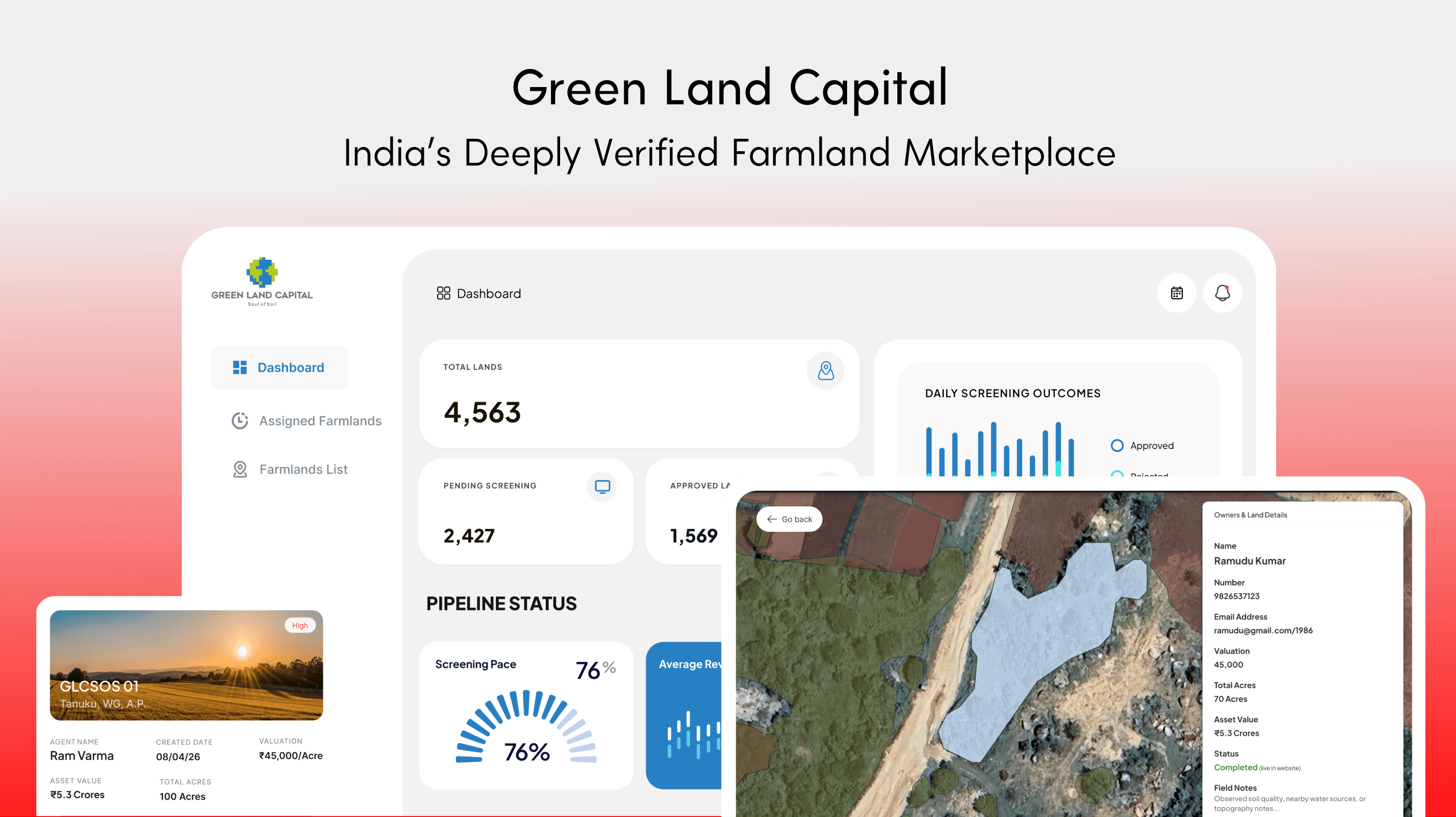Select Dashboard in the sidebar menu
Image resolution: width=1456 pixels, height=817 pixels.
279,367
